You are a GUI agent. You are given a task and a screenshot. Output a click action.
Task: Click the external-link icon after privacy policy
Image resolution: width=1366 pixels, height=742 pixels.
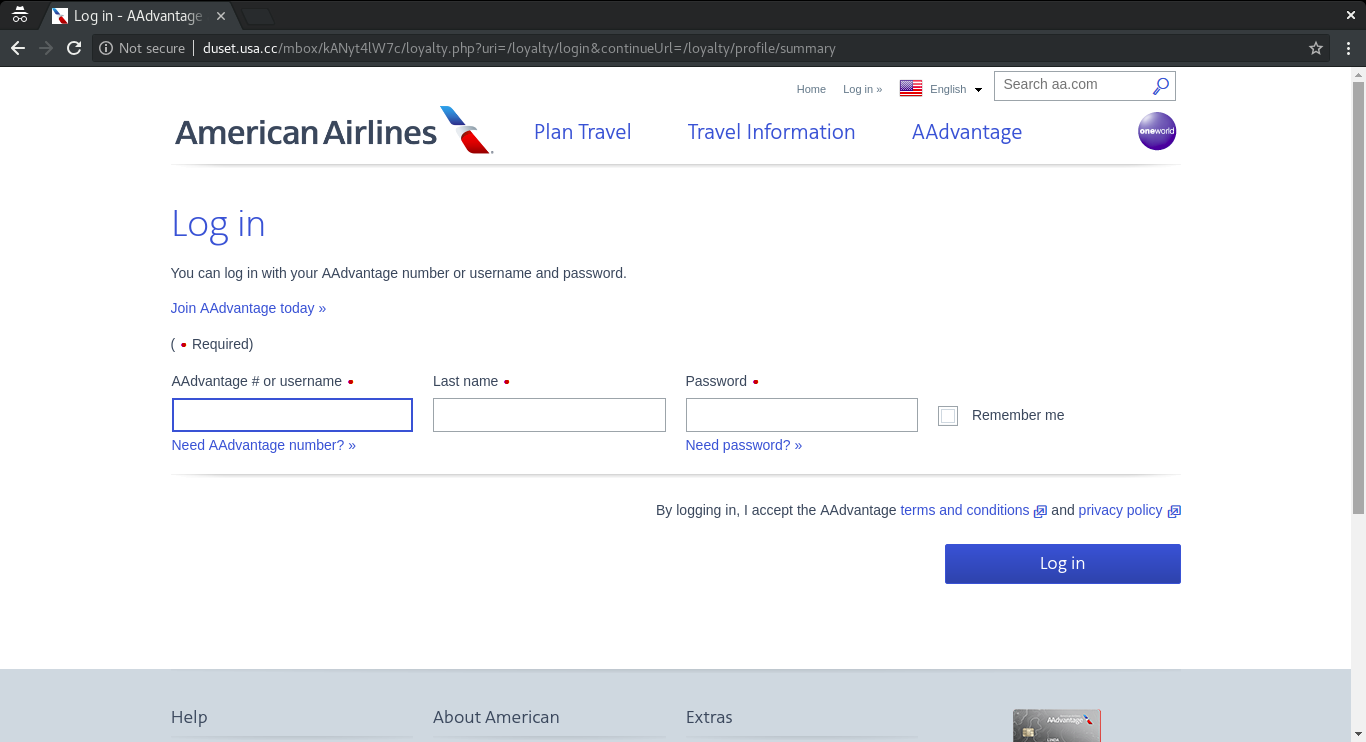point(1174,511)
